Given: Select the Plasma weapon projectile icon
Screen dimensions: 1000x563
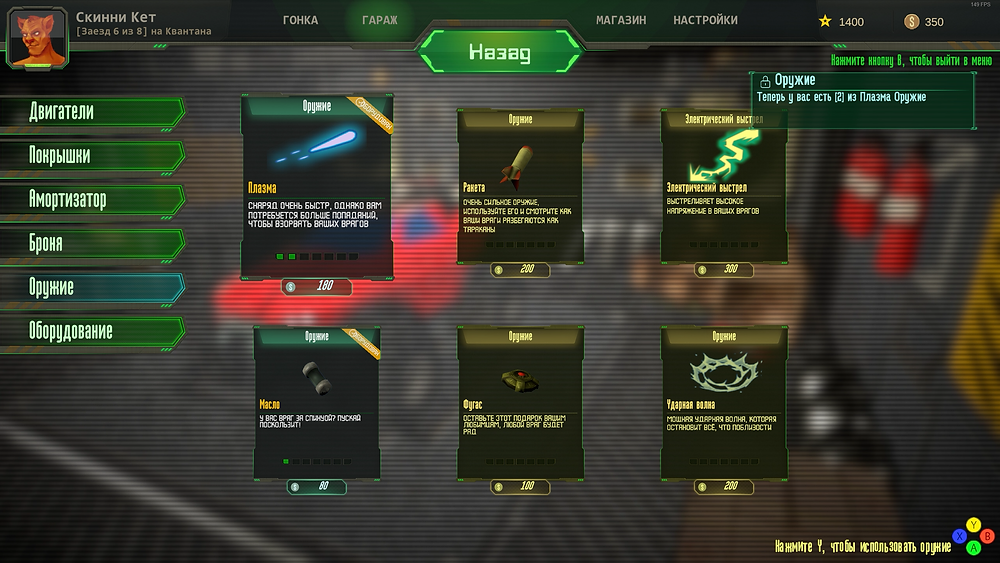Looking at the screenshot, I should click(316, 145).
